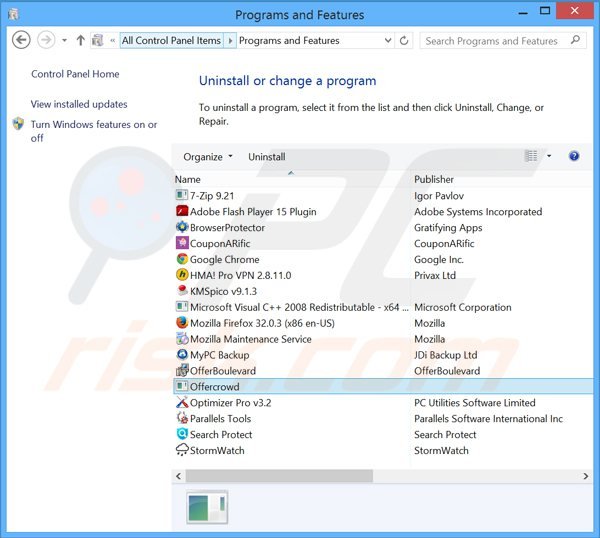Sort by the Name column header

pyautogui.click(x=188, y=179)
